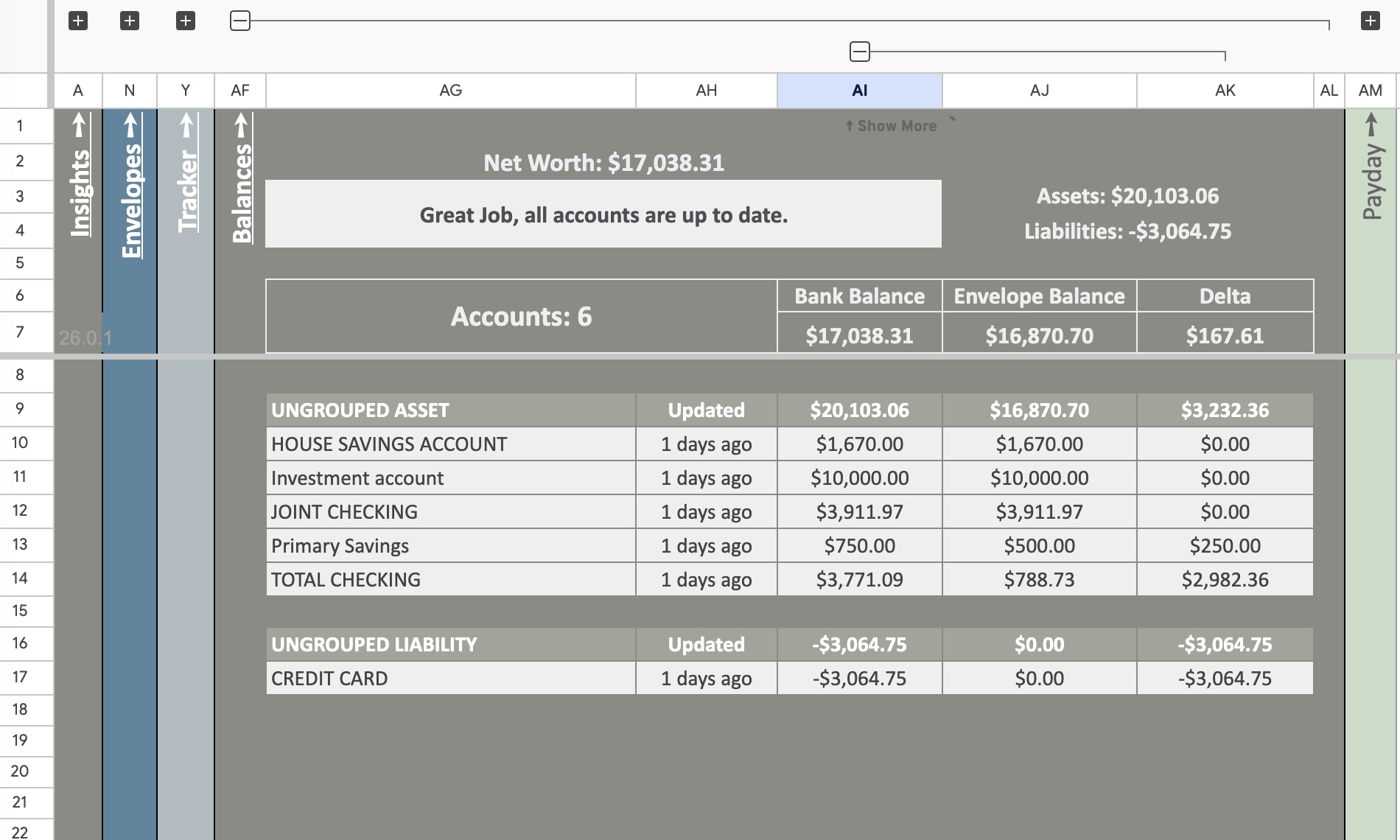Select the JOINT CHECKING bank balance $3,911.97 in column AI
Screen dimensions: 1400x840
(x=860, y=511)
